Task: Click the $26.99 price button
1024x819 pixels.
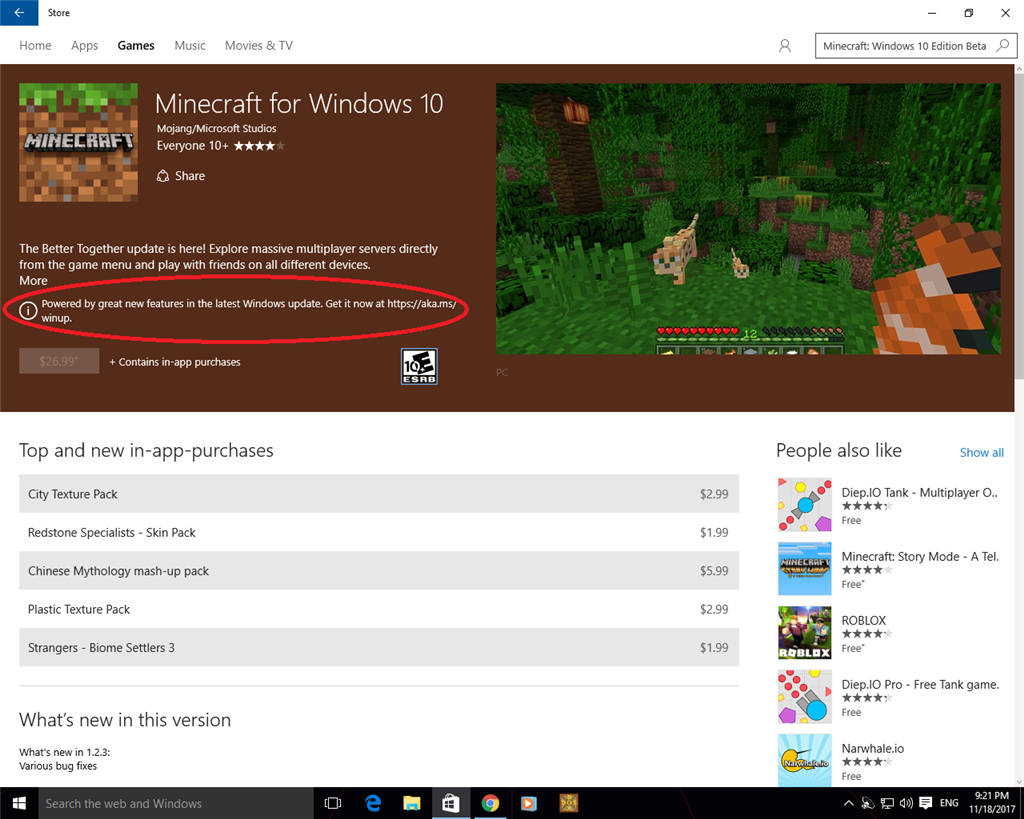Action: tap(59, 361)
